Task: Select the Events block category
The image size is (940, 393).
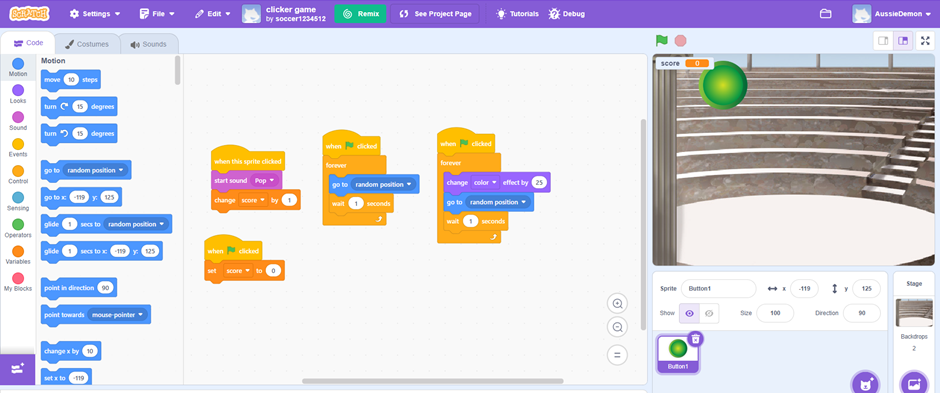Action: (18, 148)
